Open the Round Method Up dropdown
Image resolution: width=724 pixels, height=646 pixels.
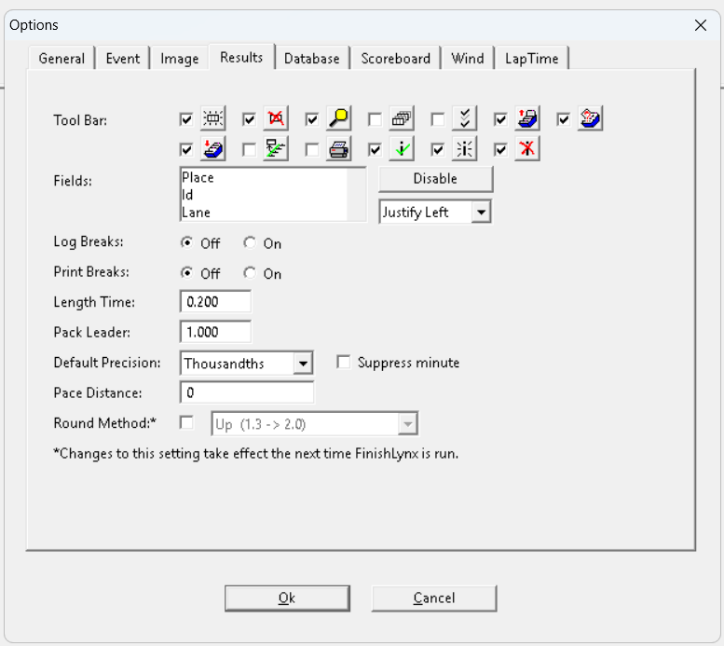point(406,424)
